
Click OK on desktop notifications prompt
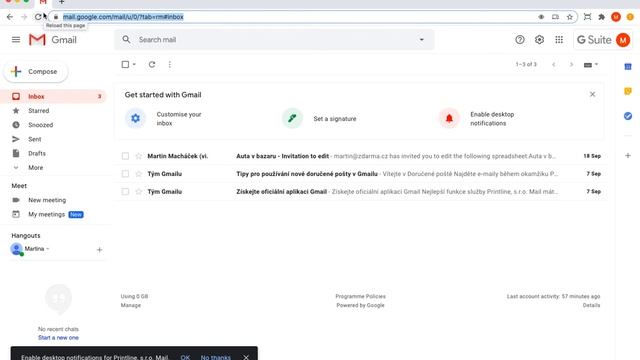[x=185, y=357]
